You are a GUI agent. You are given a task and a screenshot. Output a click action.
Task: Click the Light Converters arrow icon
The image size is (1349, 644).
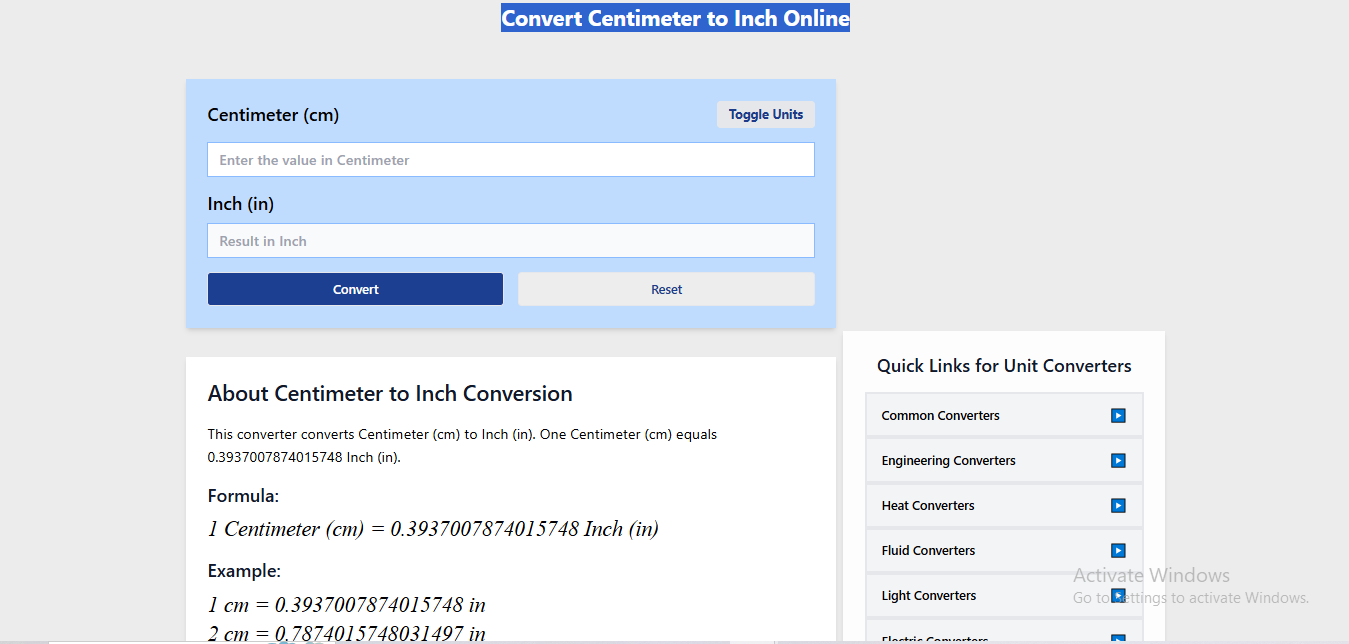tap(1117, 595)
